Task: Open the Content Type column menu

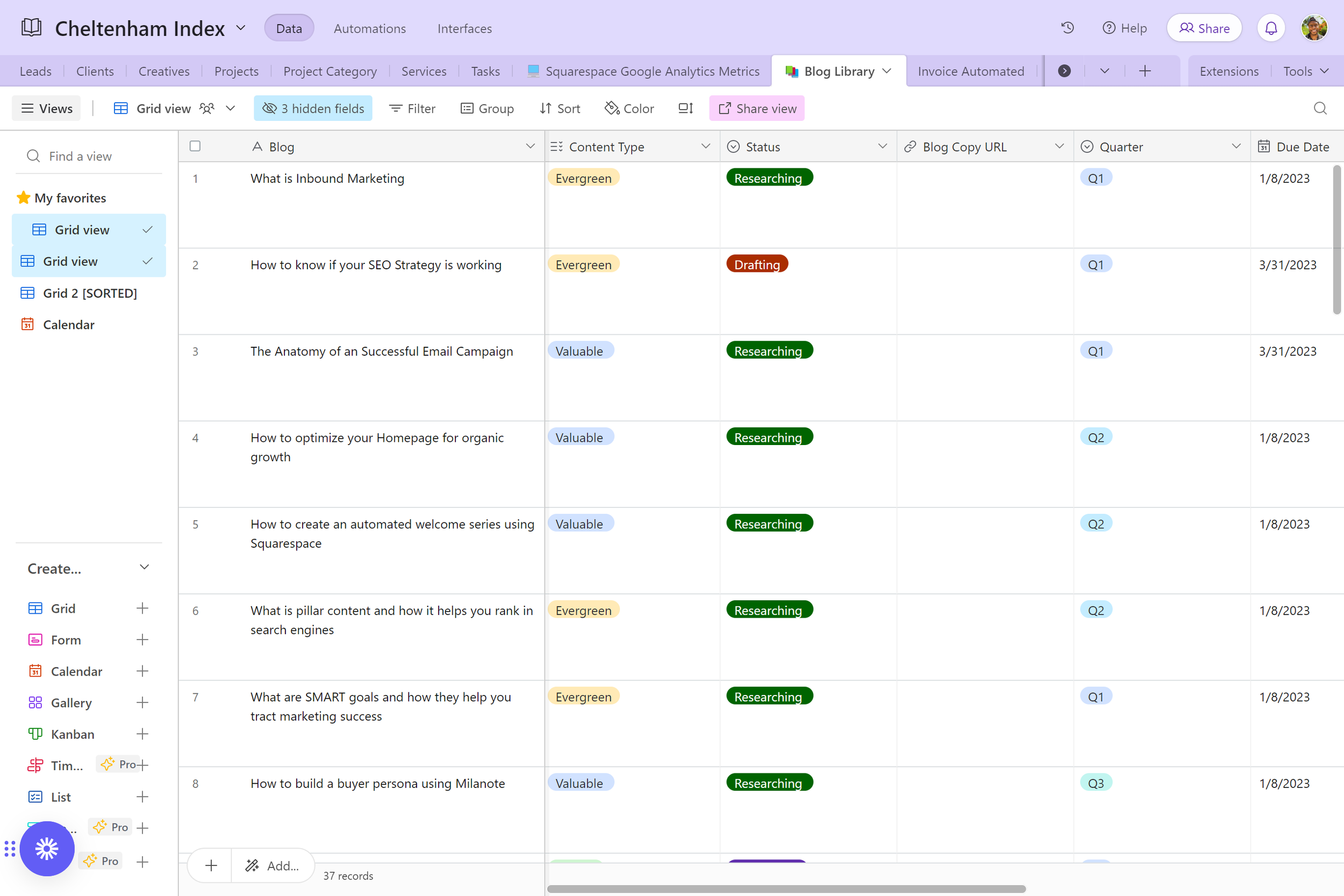Action: (x=706, y=146)
